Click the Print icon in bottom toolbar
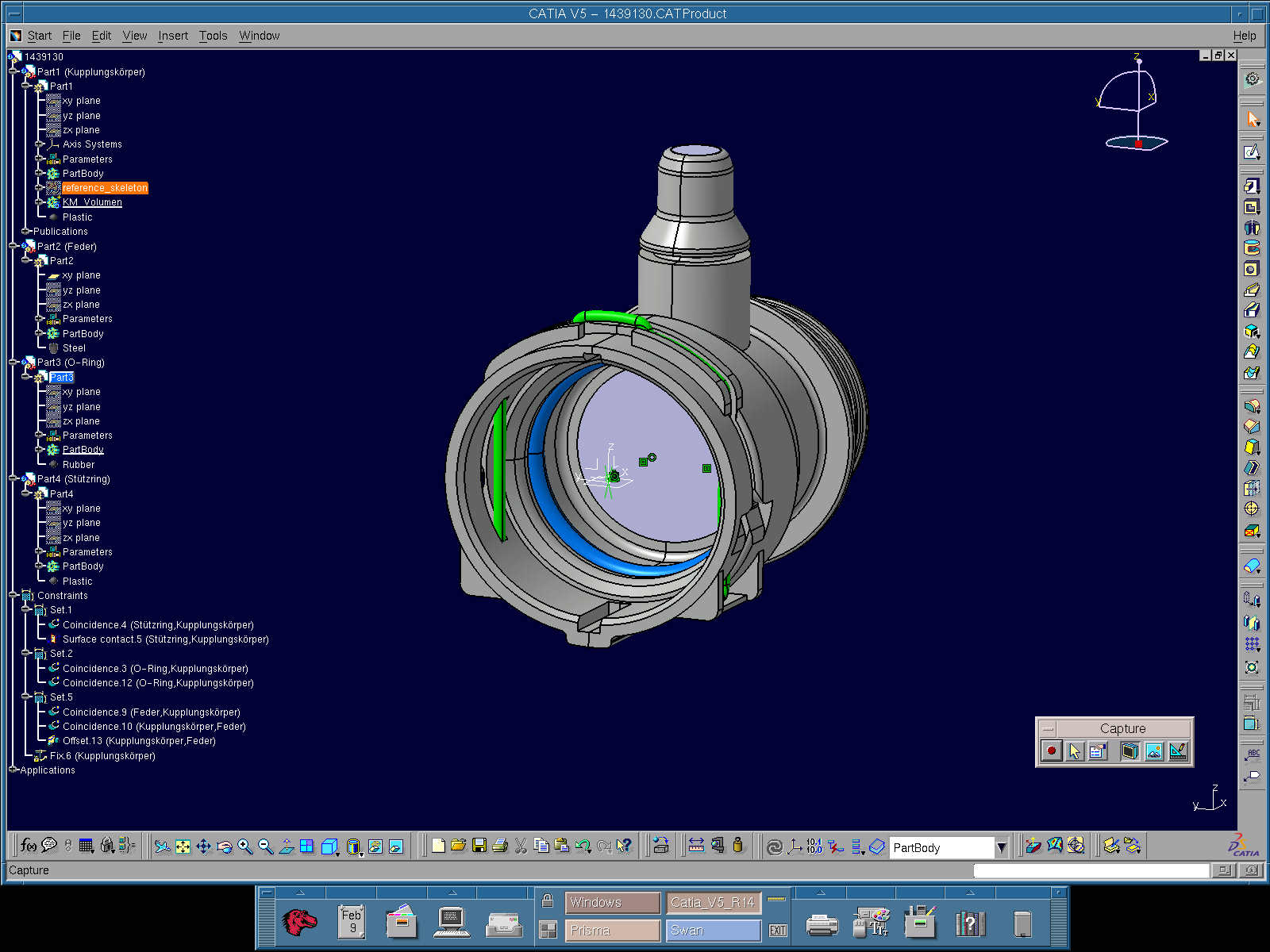The width and height of the screenshot is (1270, 952). tap(499, 846)
